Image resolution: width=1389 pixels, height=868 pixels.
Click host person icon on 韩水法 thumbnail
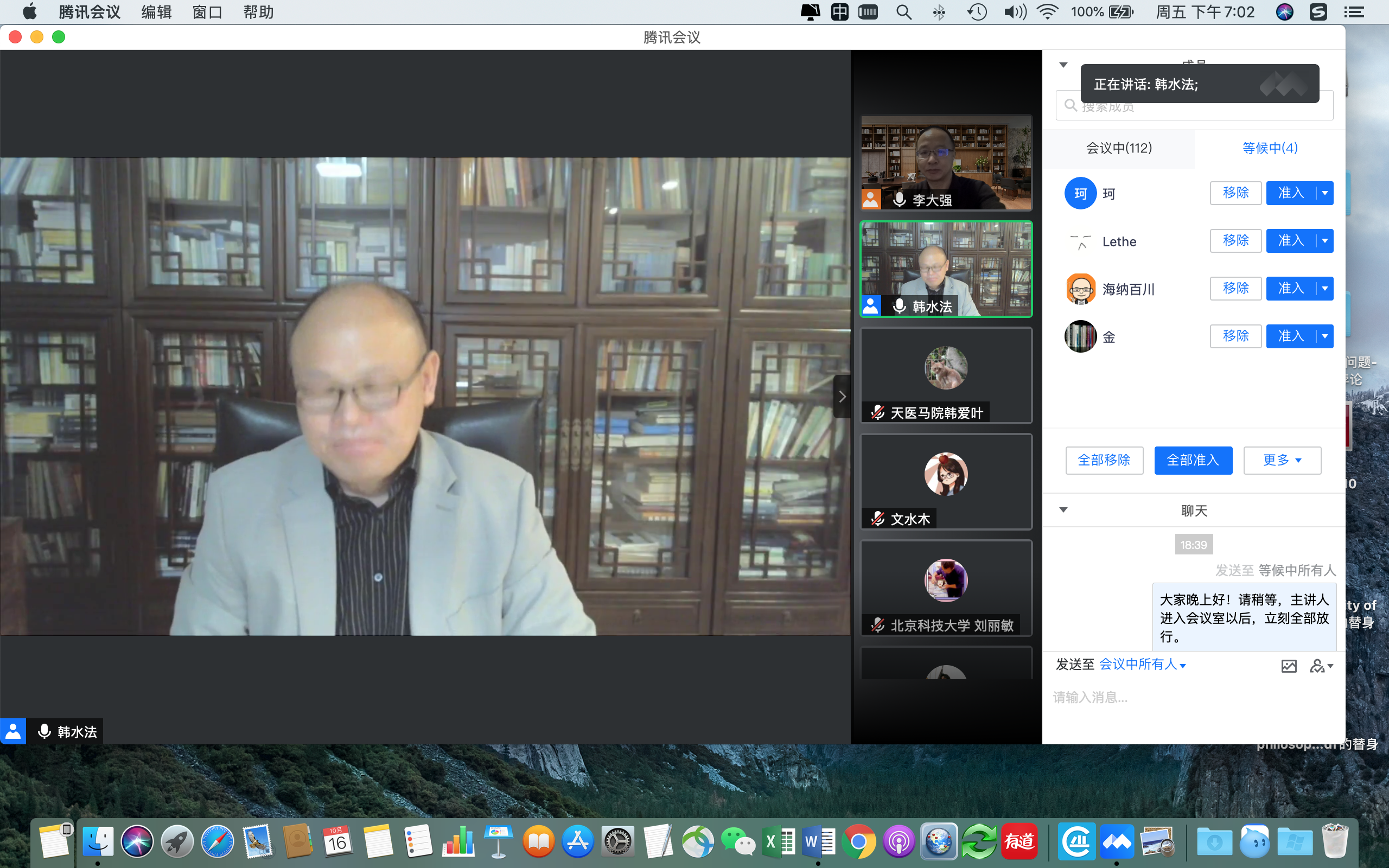871,306
